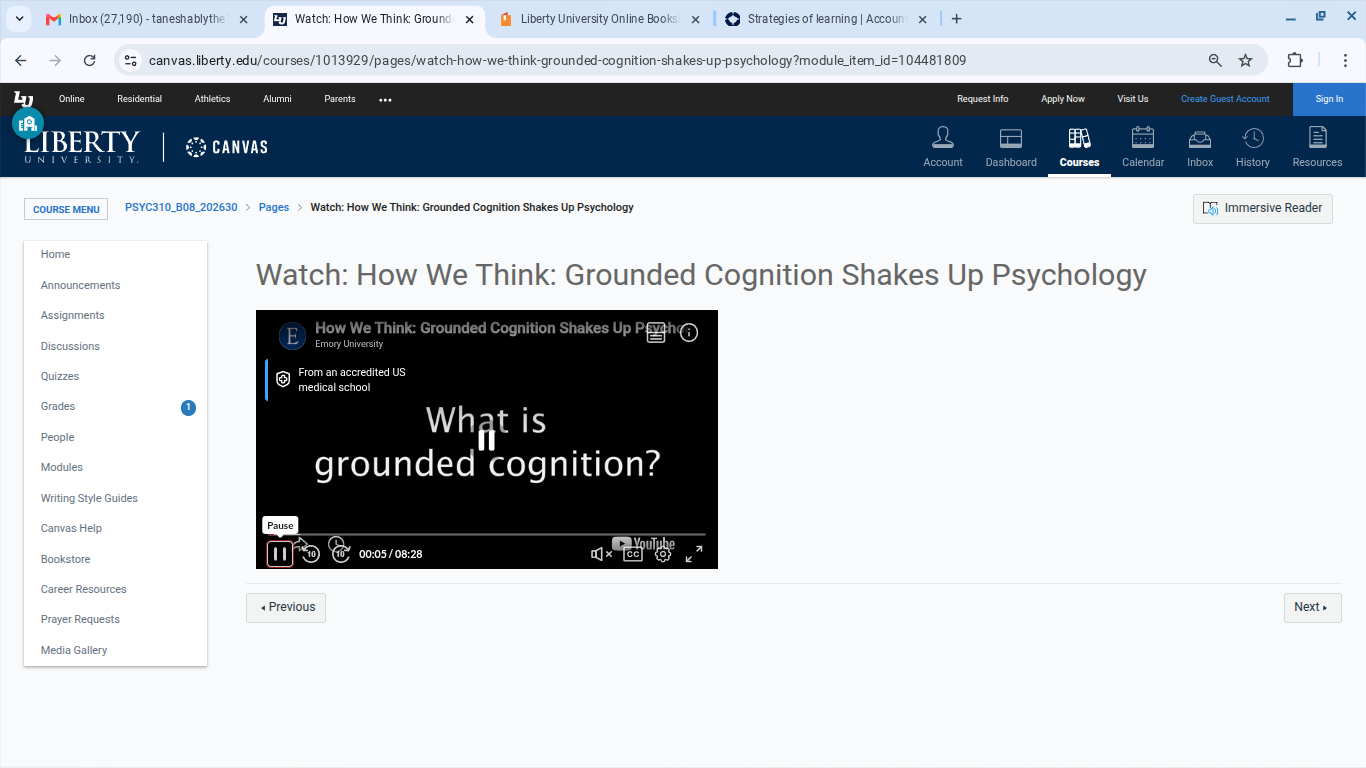Open Resources in Canvas navigation
The image size is (1366, 768).
[x=1317, y=147]
